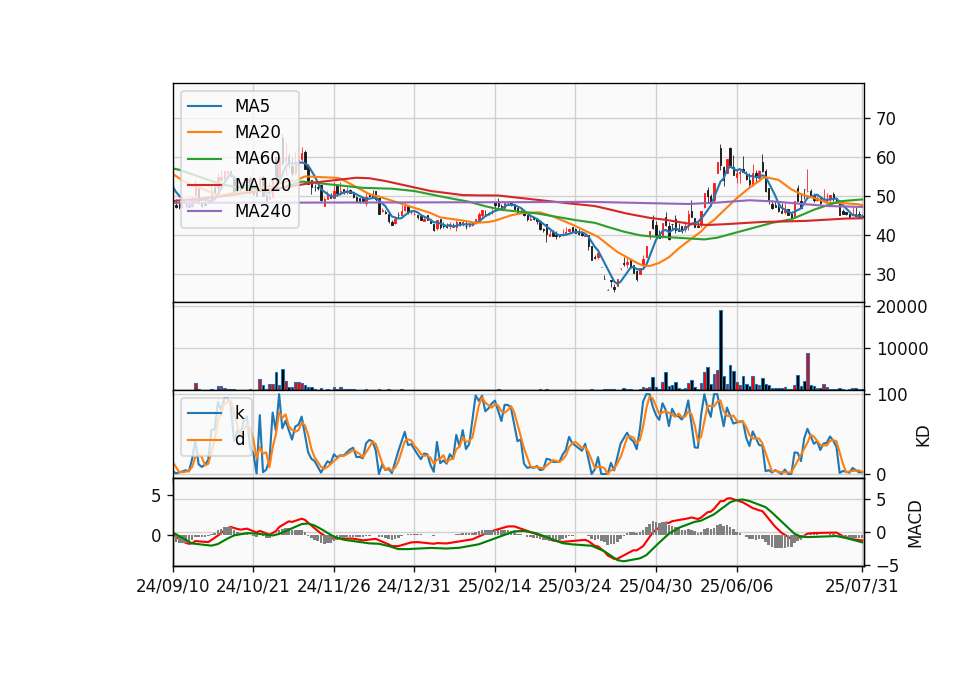Viewport: 960px width, 690px height.
Task: Click the 50 price axis tick label
Action: (x=886, y=197)
